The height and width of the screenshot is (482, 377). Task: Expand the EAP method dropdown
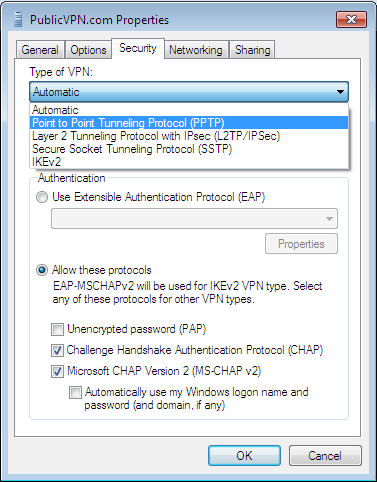point(194,219)
